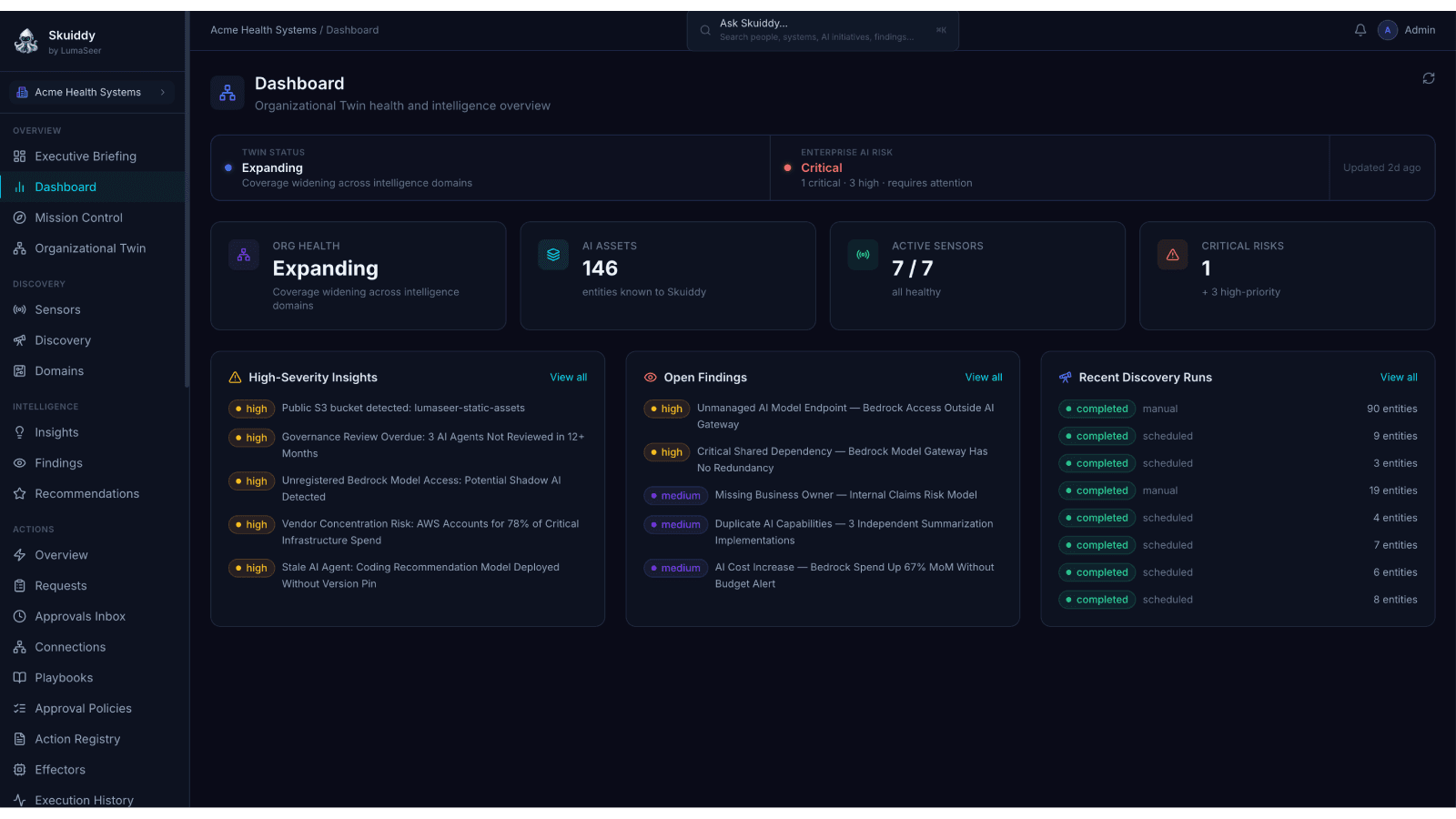
Task: Click the search magnifier icon
Action: coord(705,30)
